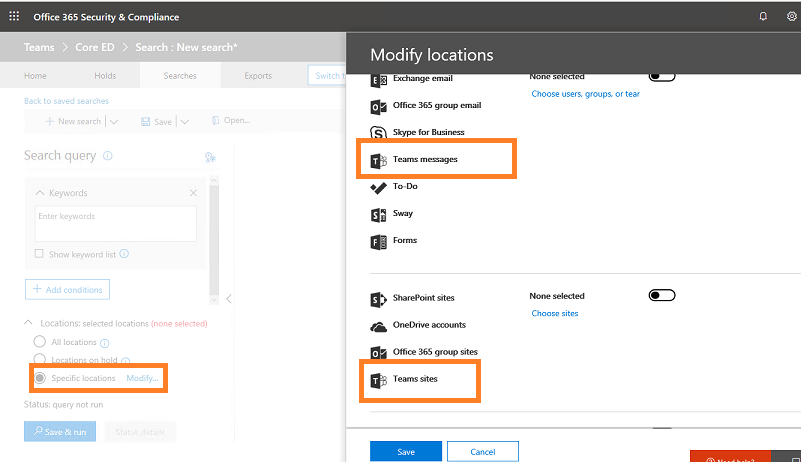Click the To-Do checkmark icon
The width and height of the screenshot is (801, 462).
pos(379,188)
